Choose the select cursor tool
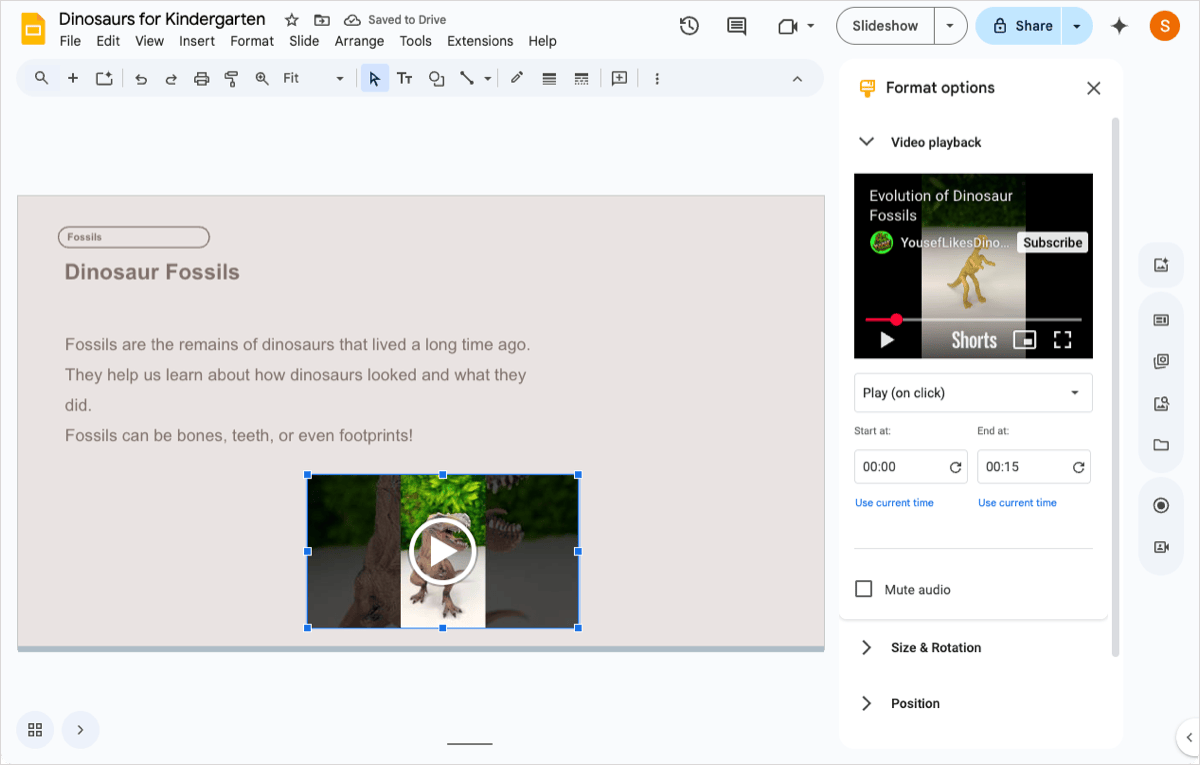Screen dimensions: 1200x765 point(374,78)
